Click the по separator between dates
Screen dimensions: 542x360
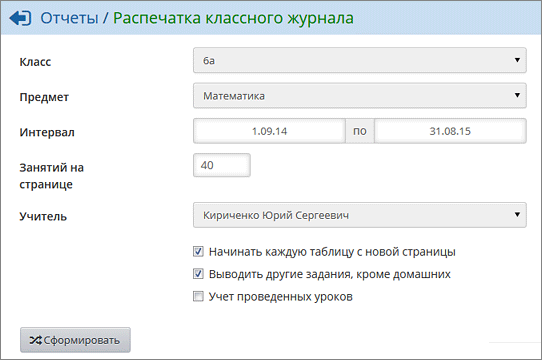pos(360,131)
